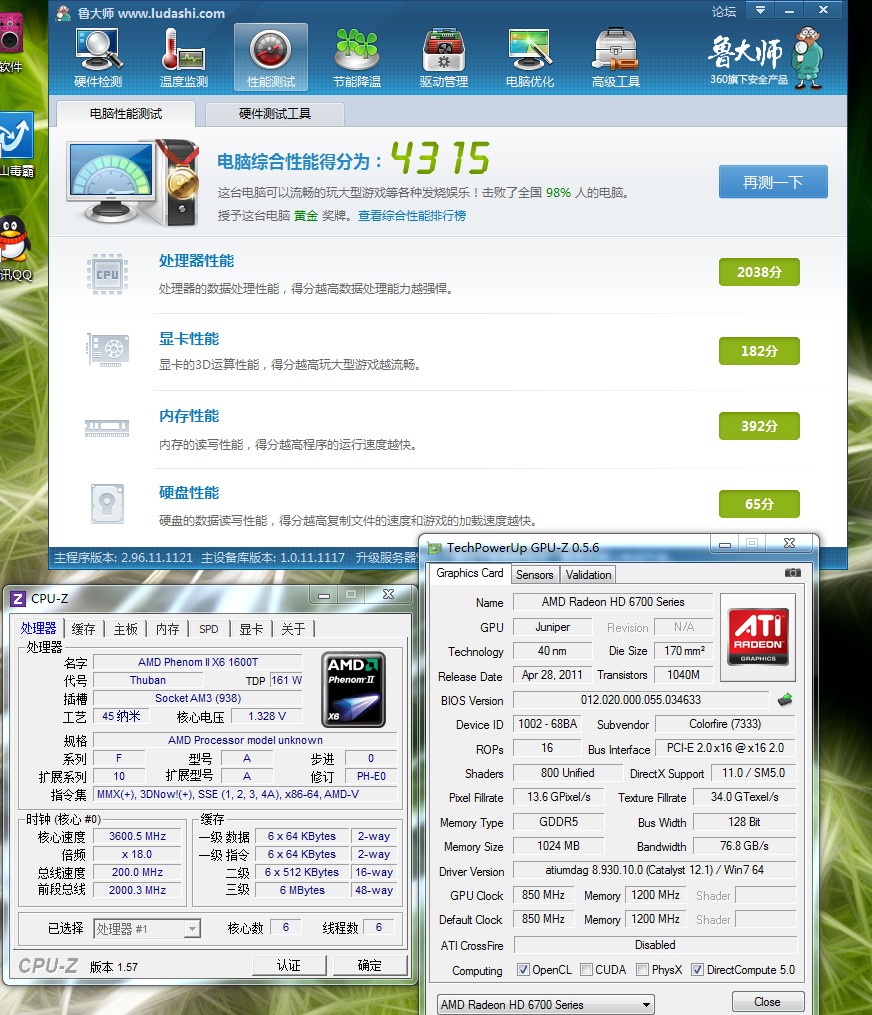Open the 论坛 forum link
872x1015 pixels.
(x=724, y=12)
